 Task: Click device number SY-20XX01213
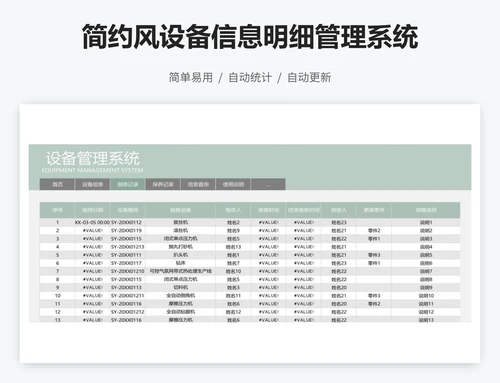tap(128, 247)
